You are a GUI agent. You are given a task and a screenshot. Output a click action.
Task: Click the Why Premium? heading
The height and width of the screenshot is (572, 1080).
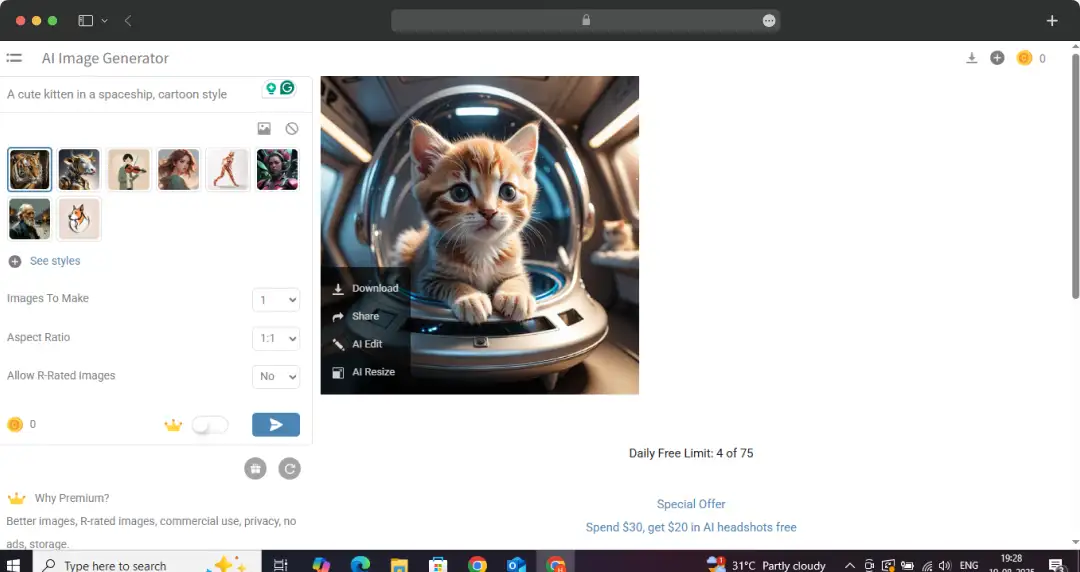(x=72, y=498)
